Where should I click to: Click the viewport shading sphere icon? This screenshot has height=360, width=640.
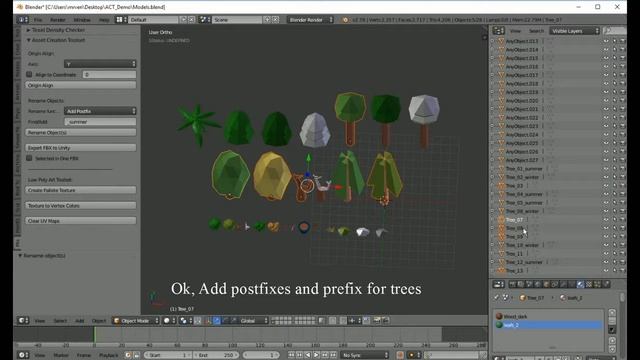click(168, 321)
